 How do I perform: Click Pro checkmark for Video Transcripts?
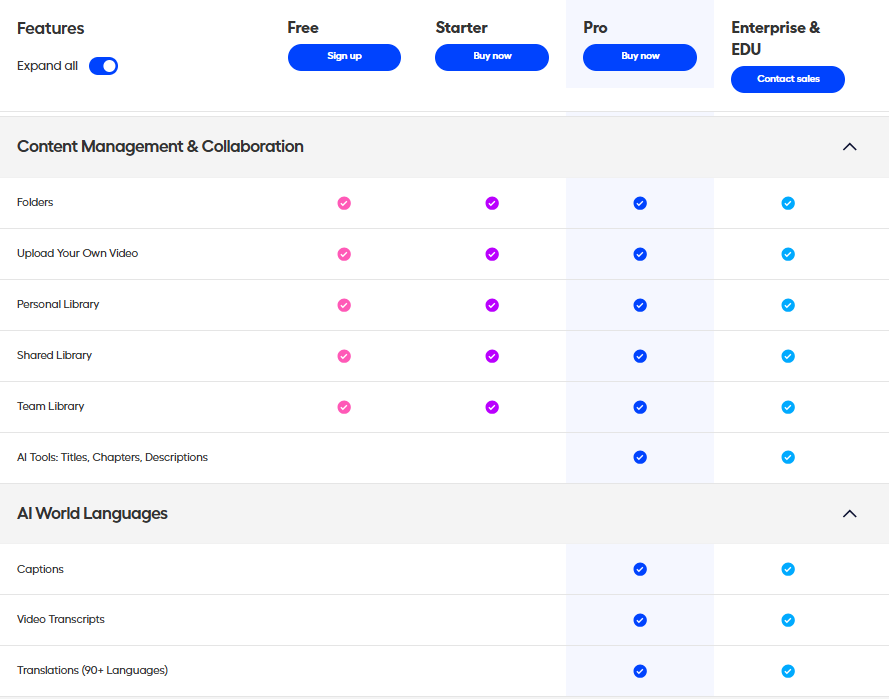point(640,620)
